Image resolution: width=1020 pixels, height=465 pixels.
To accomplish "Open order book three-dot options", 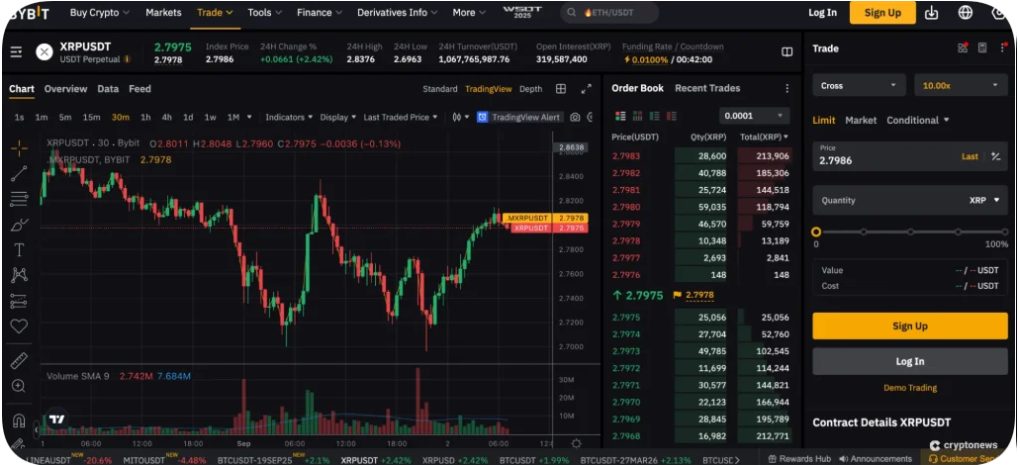I will [x=787, y=88].
